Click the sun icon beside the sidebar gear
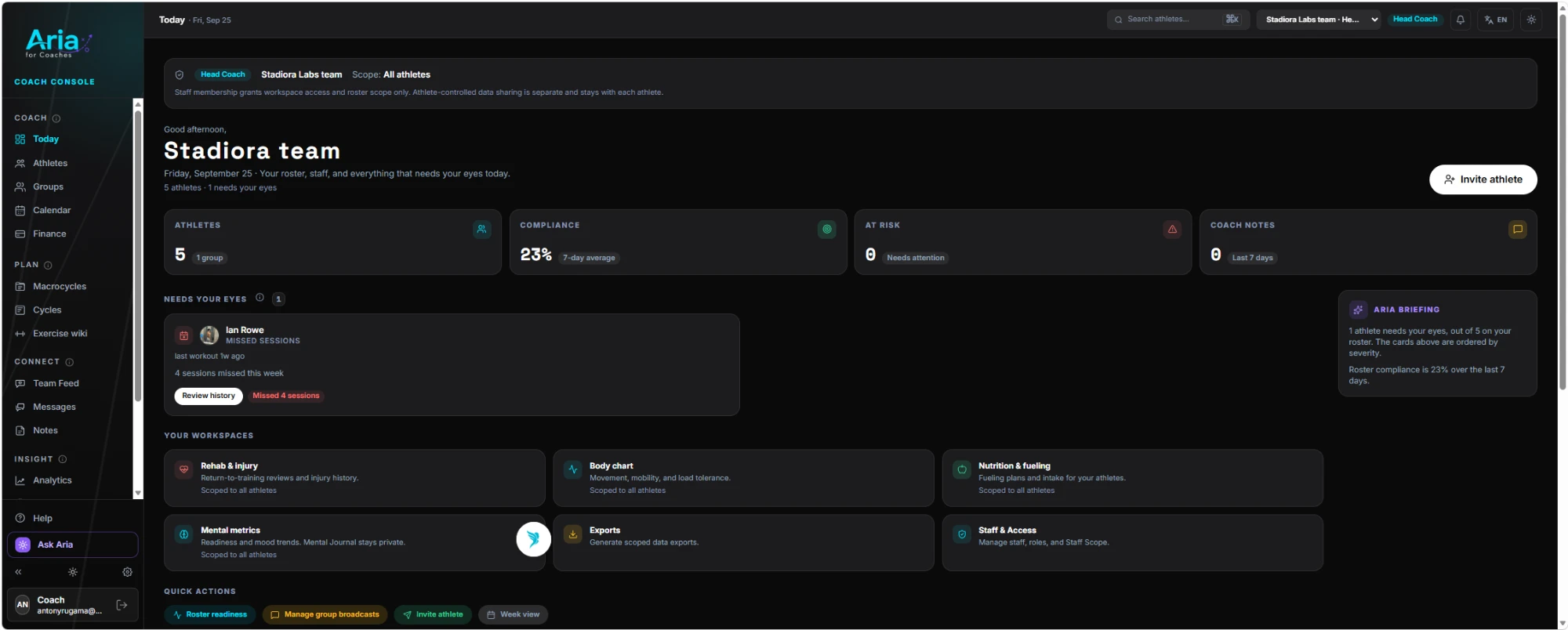 pos(73,572)
